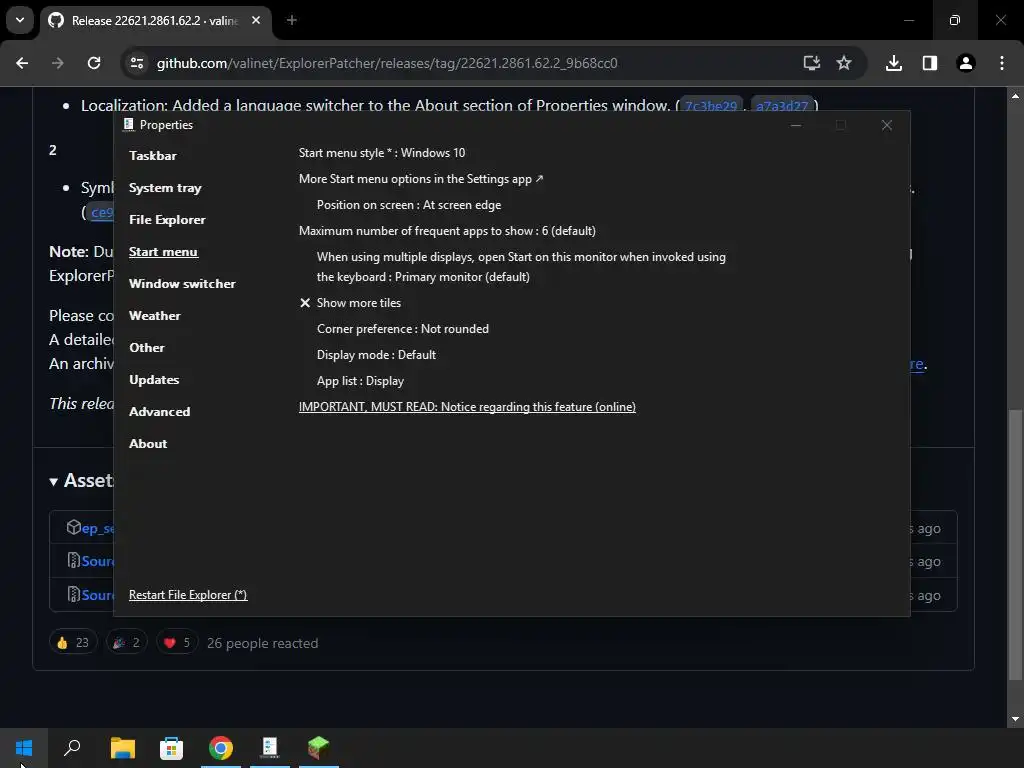Viewport: 1024px width, 768px height.
Task: Minimize the Properties window
Action: (x=795, y=125)
